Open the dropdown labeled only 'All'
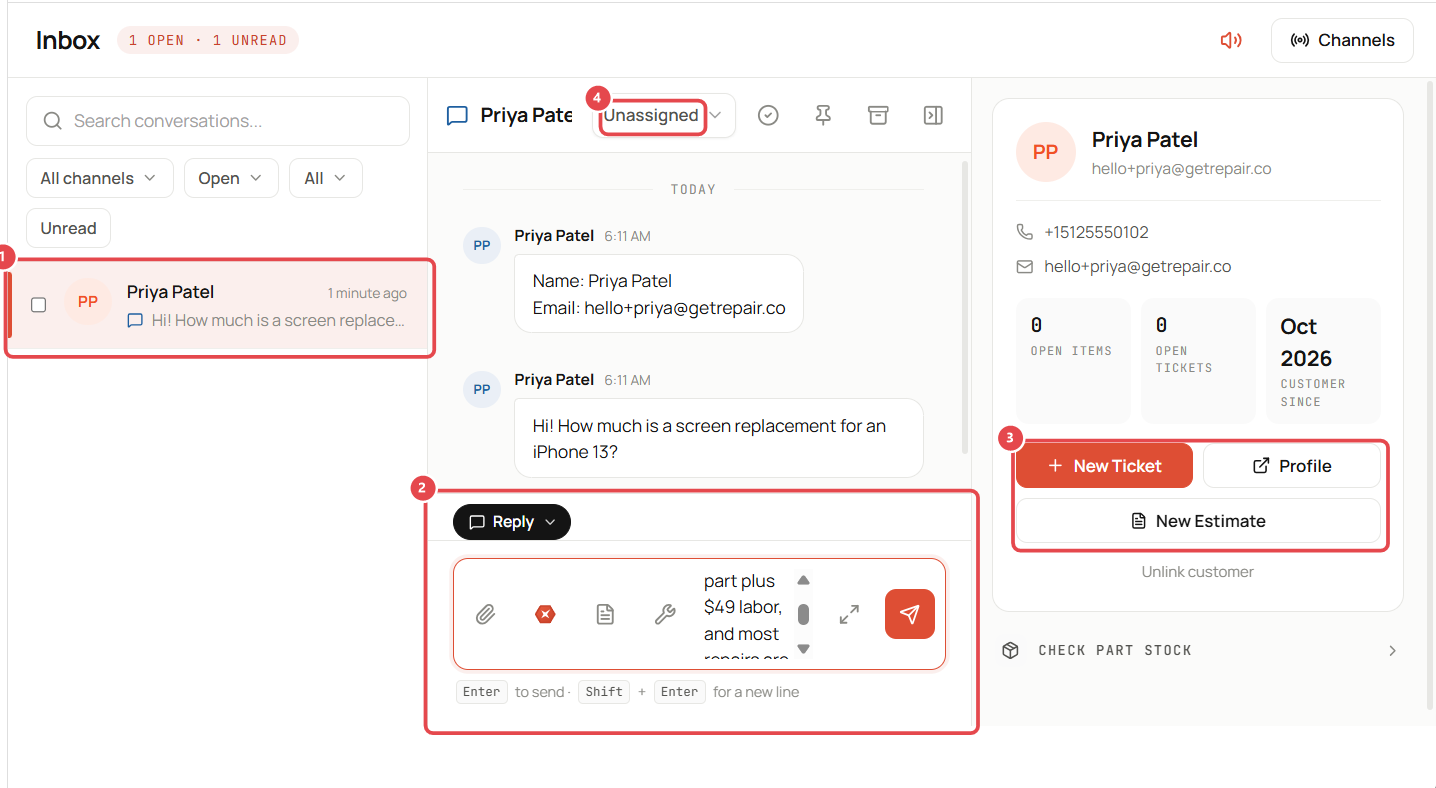 325,178
